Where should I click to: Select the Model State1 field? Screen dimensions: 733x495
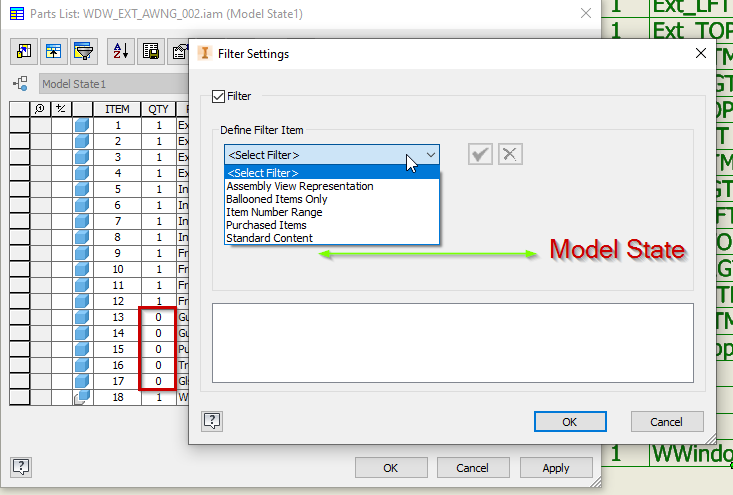pos(114,84)
